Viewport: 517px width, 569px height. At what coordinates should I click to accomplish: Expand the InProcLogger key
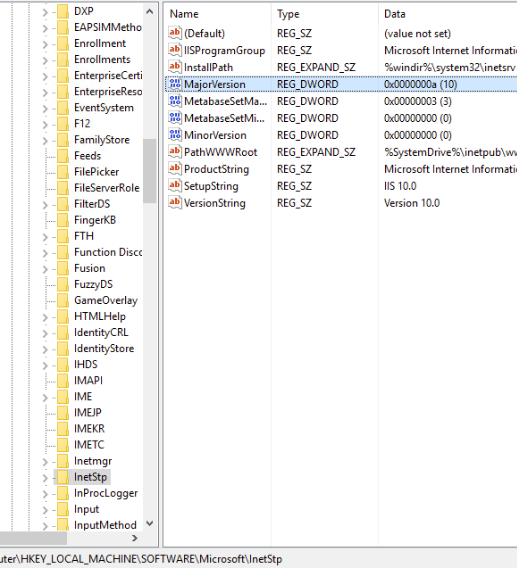pos(45,494)
